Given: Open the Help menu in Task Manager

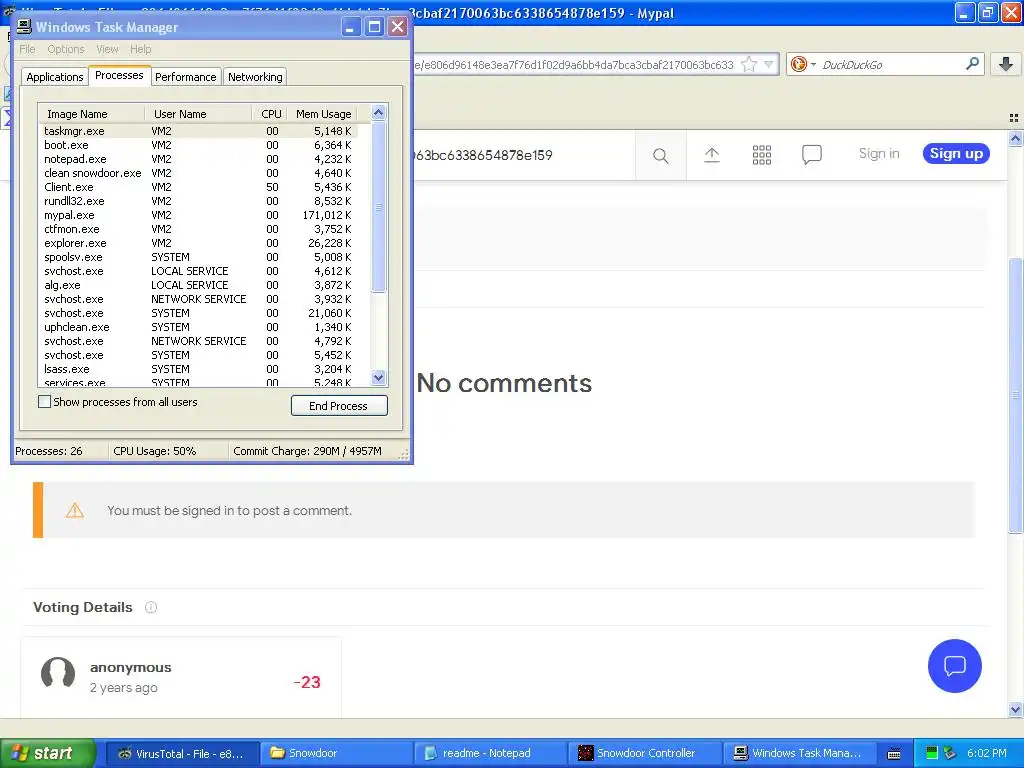Looking at the screenshot, I should (x=140, y=49).
